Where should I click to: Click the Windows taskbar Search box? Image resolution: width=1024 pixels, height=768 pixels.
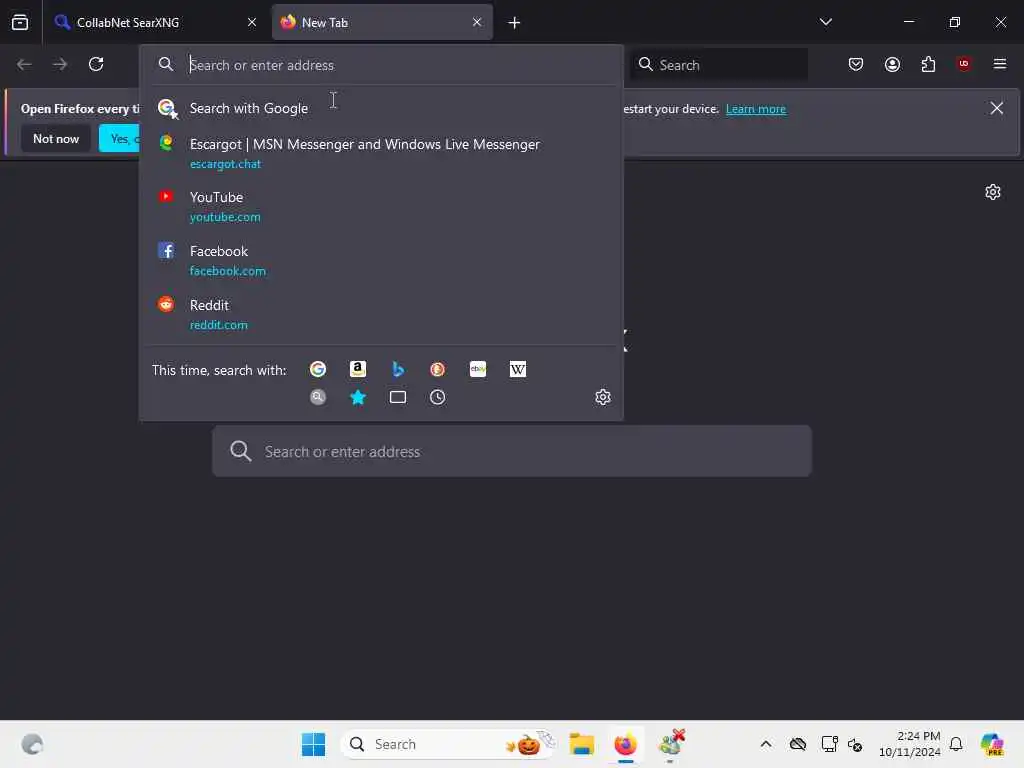coord(449,744)
